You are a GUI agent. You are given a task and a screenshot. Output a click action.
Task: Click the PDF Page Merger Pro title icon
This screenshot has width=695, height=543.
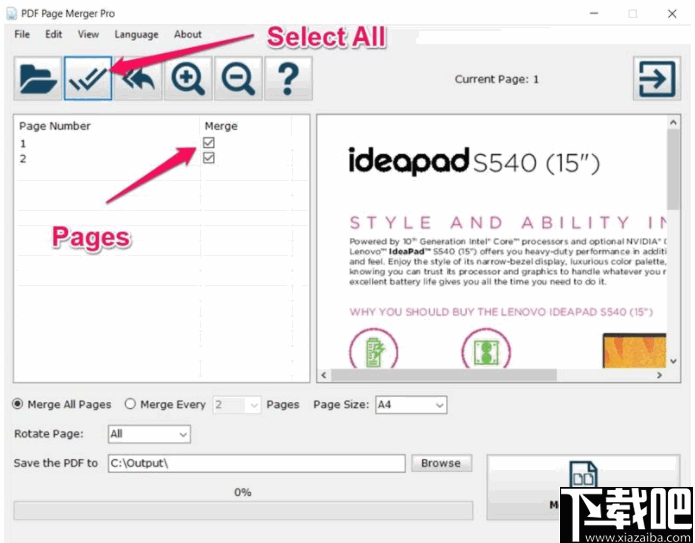click(12, 14)
